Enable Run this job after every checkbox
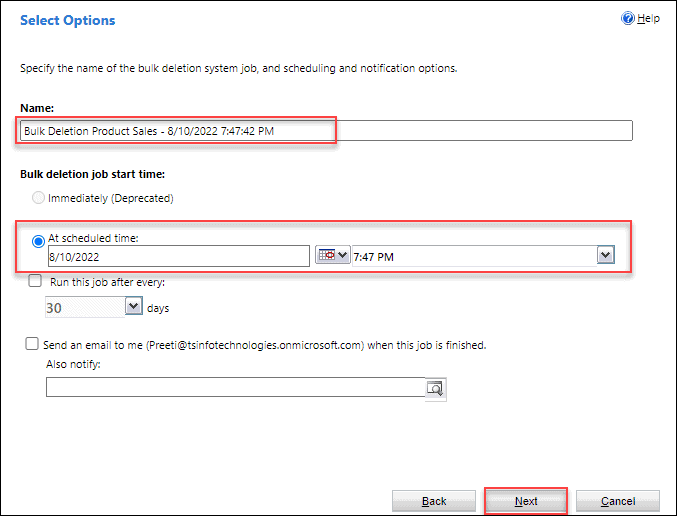 point(35,281)
